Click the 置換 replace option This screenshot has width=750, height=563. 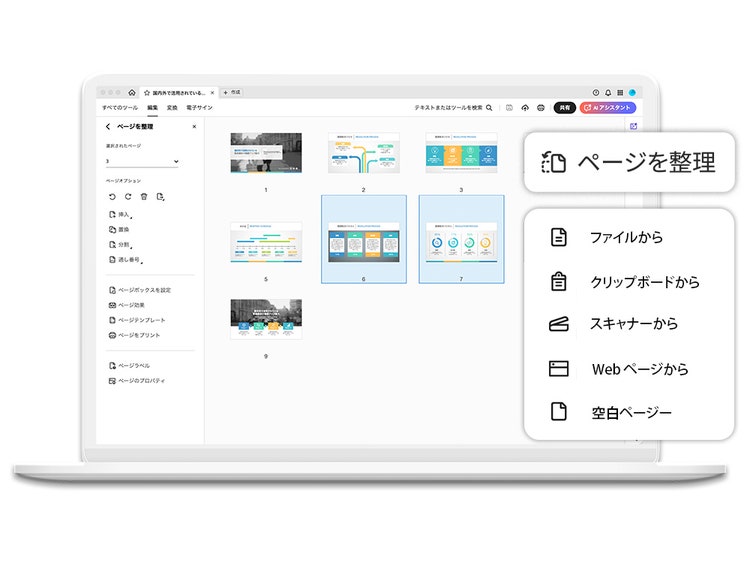point(120,230)
